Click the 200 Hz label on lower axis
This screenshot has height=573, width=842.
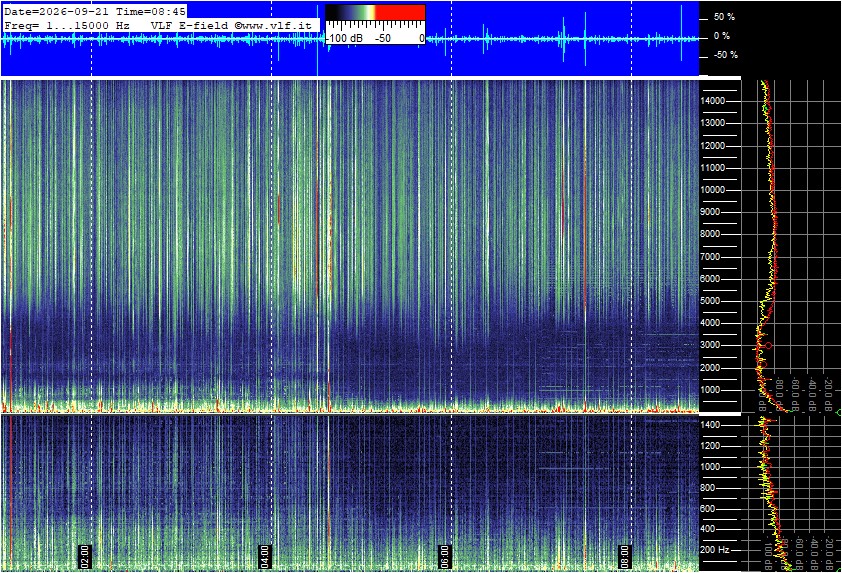pyautogui.click(x=715, y=550)
